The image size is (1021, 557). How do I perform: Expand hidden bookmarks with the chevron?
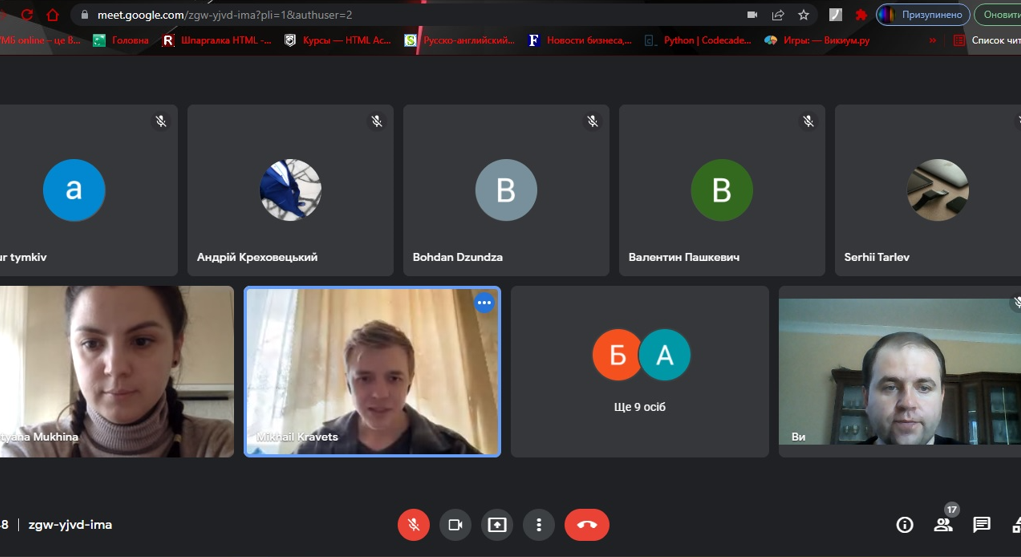point(932,41)
